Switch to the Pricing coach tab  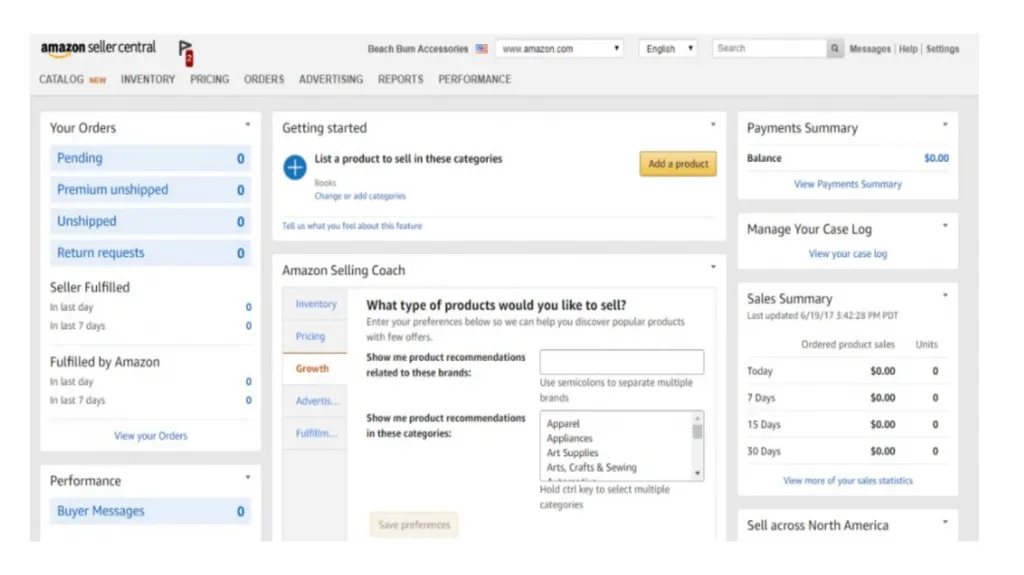[x=315, y=337]
